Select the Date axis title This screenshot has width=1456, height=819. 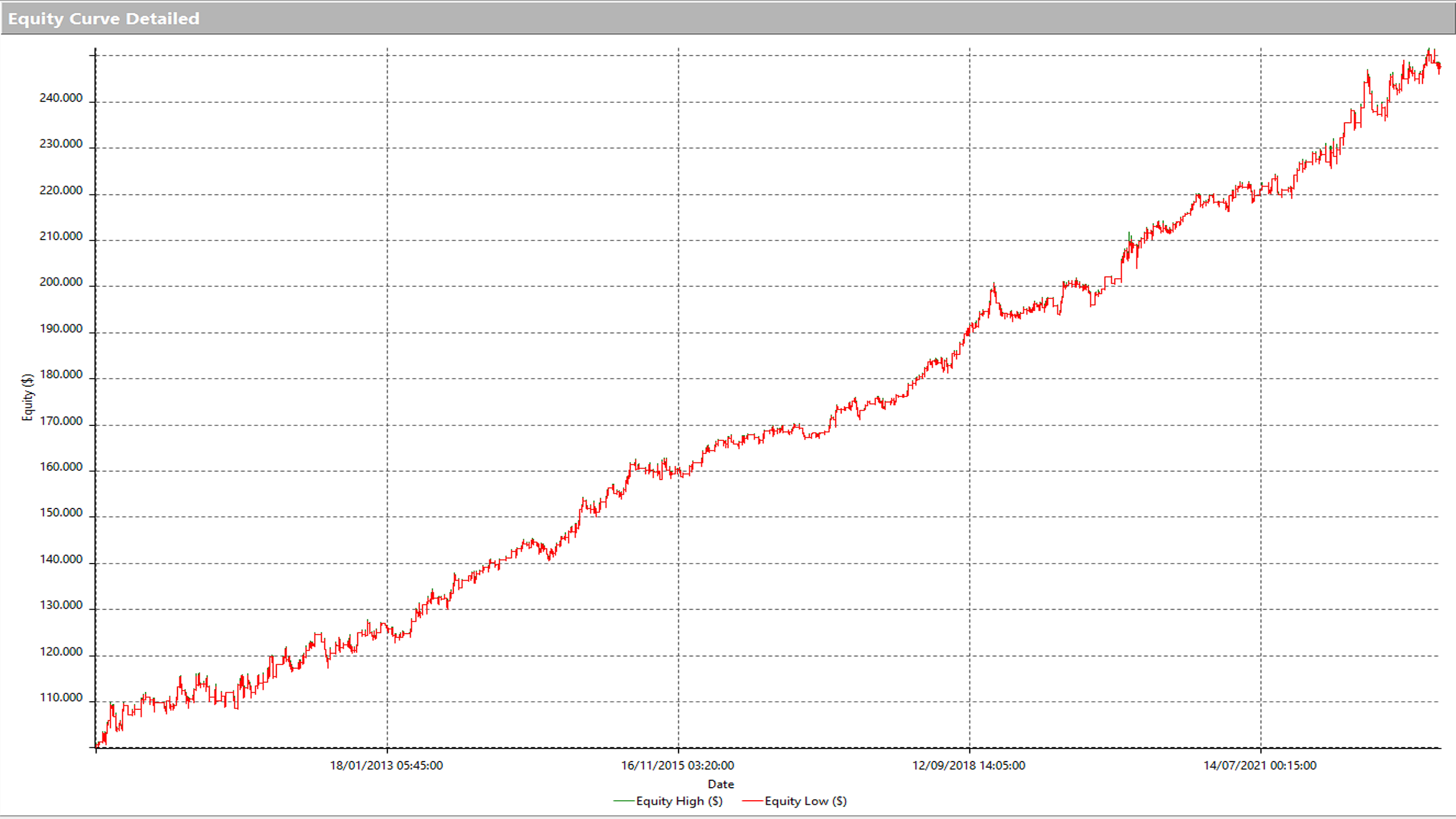pyautogui.click(x=721, y=784)
